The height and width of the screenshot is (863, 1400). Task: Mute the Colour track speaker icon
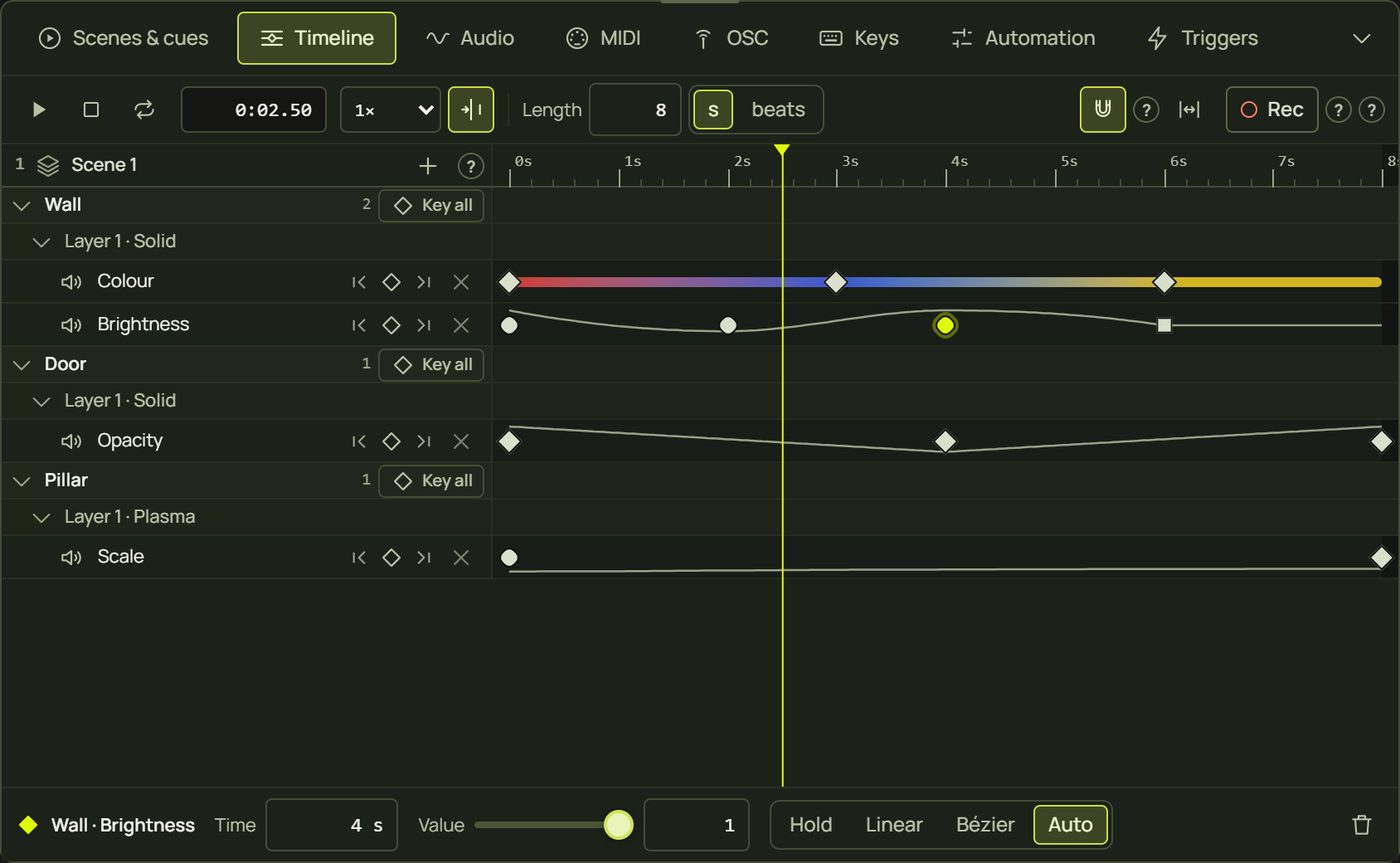71,282
